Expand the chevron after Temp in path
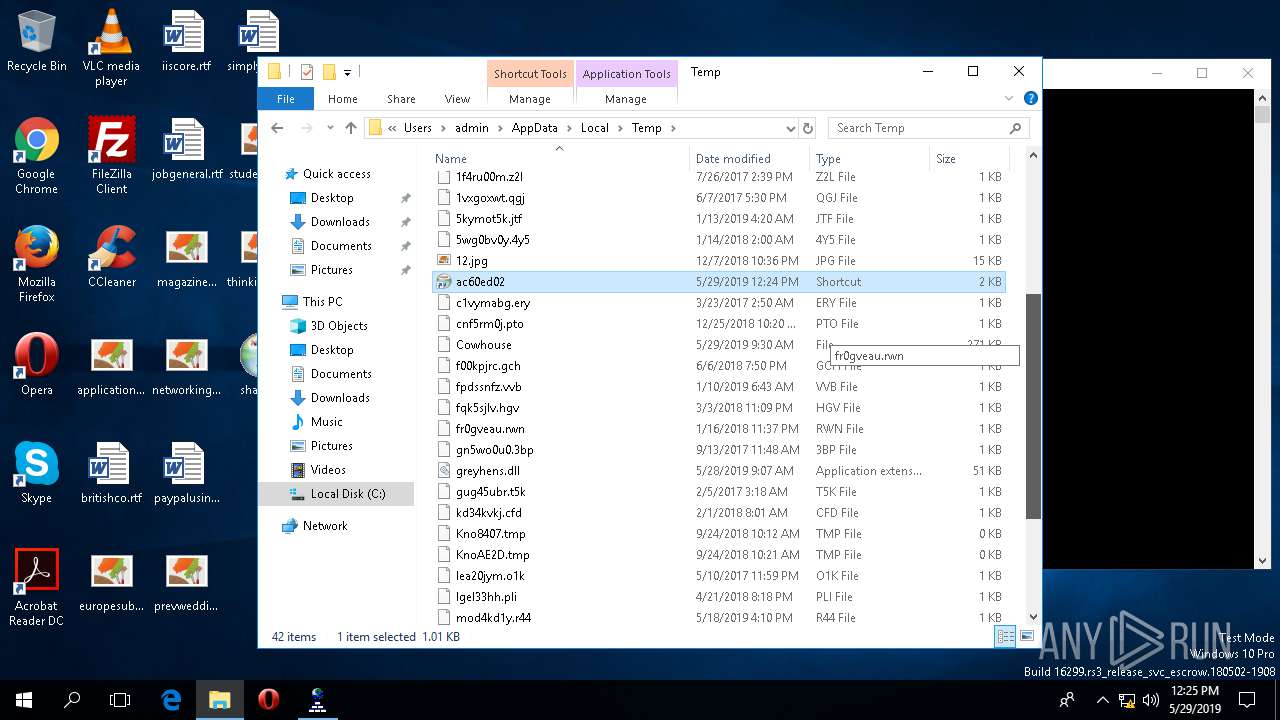Image resolution: width=1280 pixels, height=720 pixels. 673,128
